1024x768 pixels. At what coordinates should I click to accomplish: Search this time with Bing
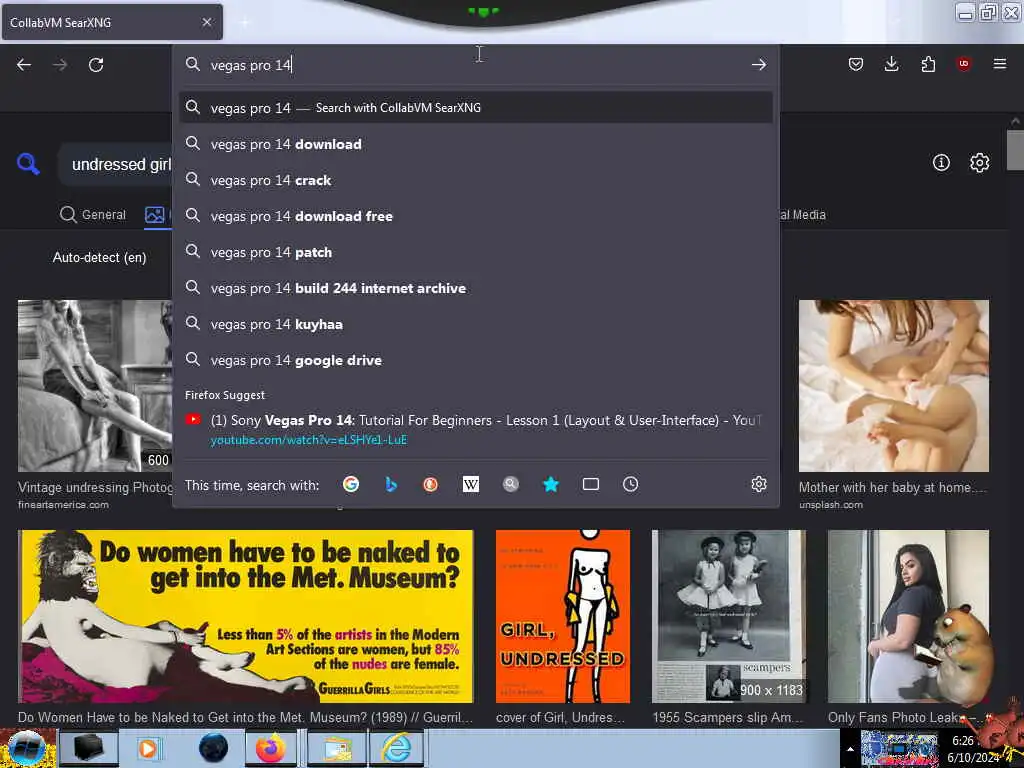391,484
